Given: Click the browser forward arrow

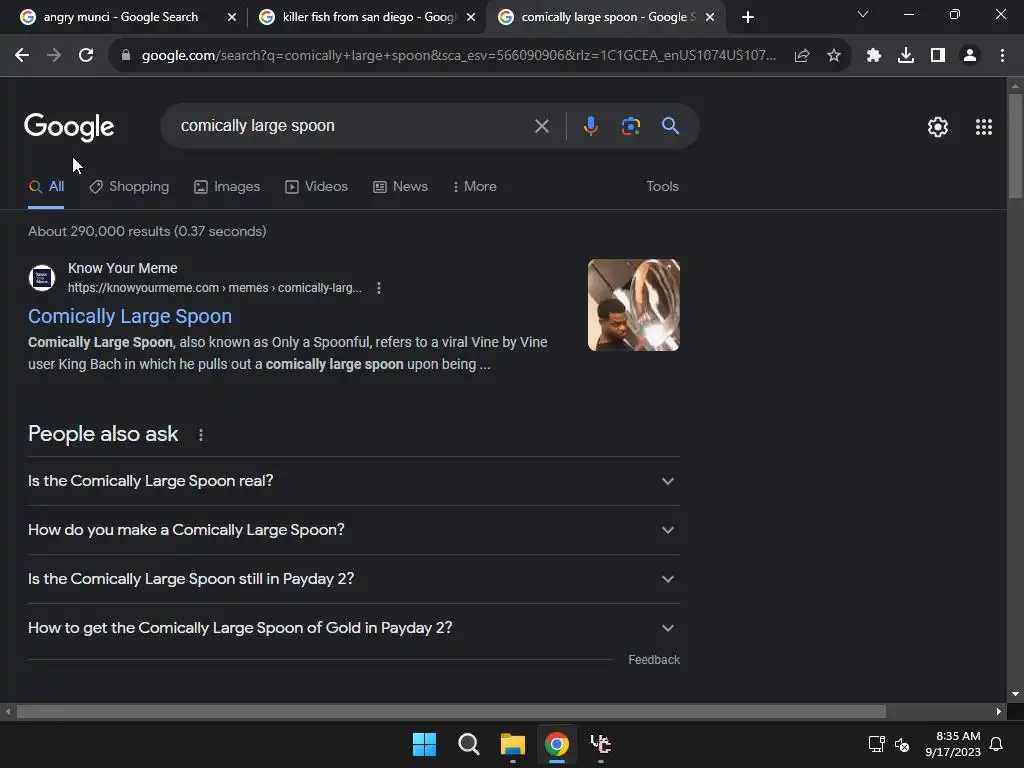Looking at the screenshot, I should [54, 56].
